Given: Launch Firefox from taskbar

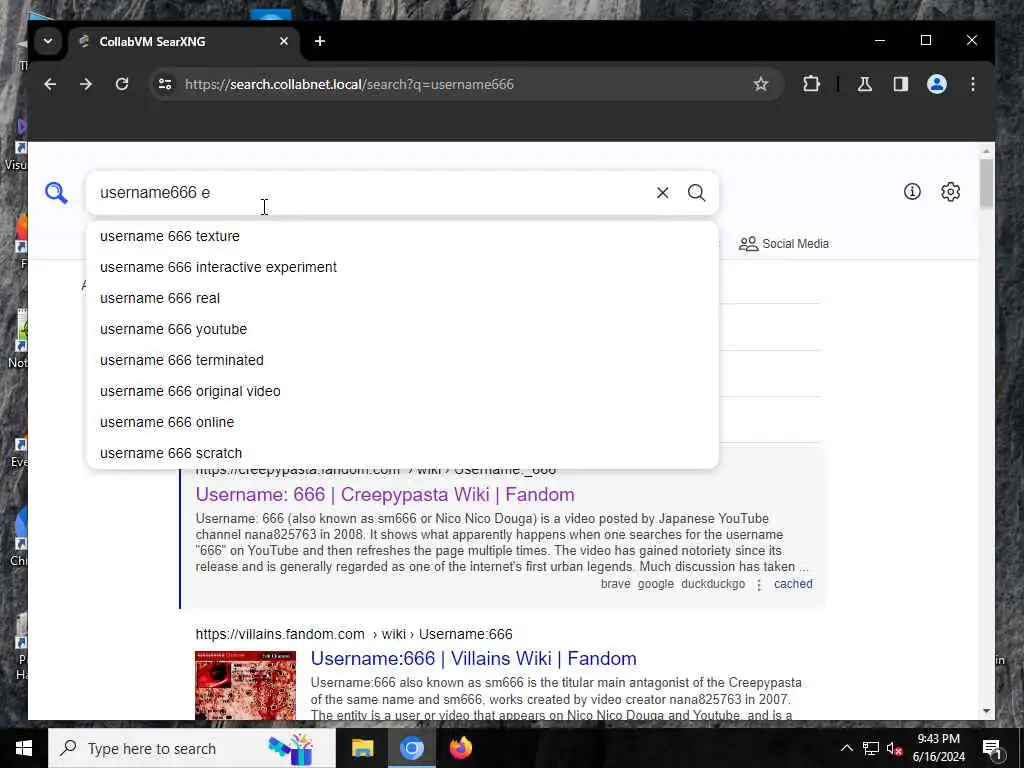Looking at the screenshot, I should [x=460, y=748].
